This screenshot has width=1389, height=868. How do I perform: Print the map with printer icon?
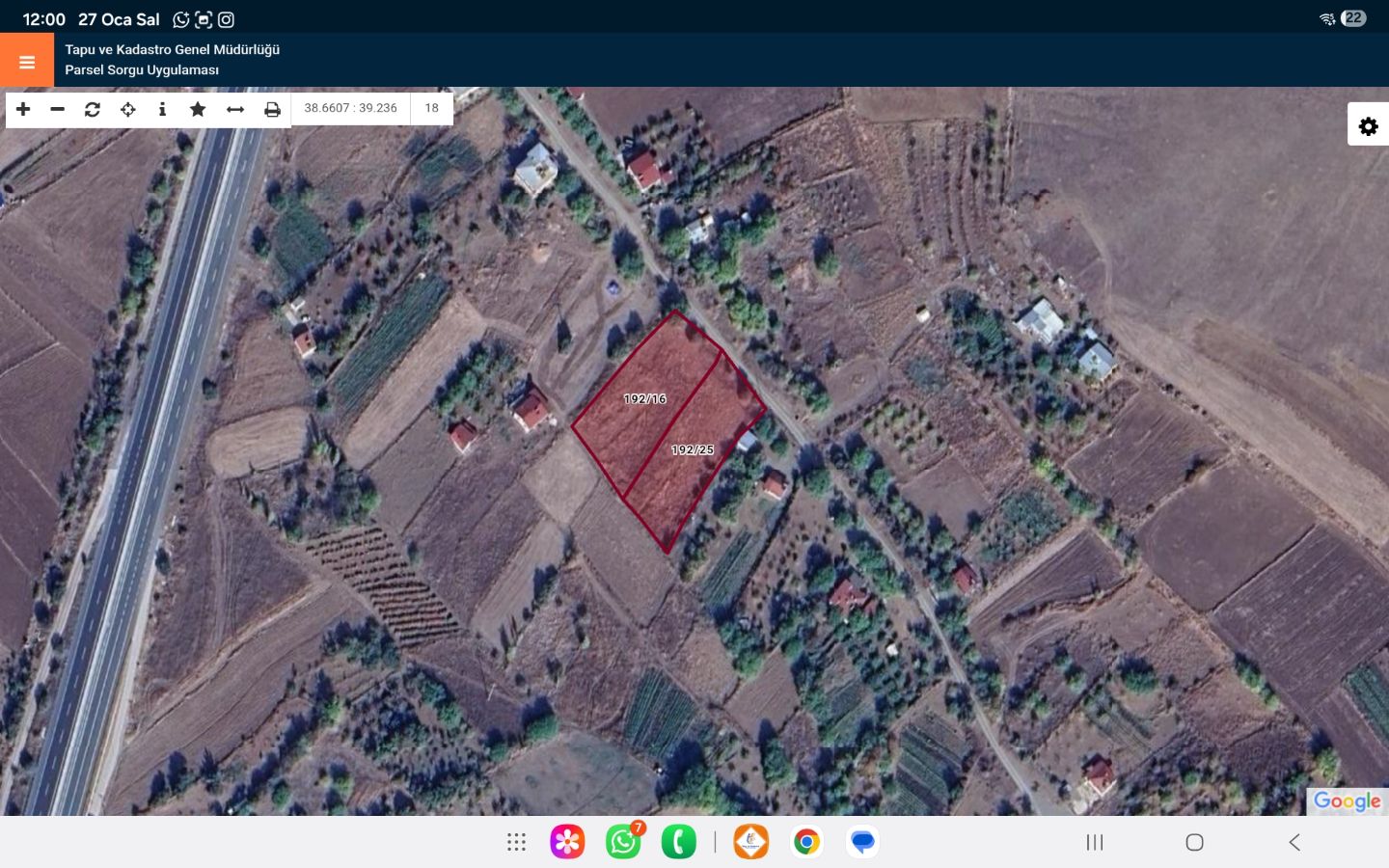pos(272,109)
